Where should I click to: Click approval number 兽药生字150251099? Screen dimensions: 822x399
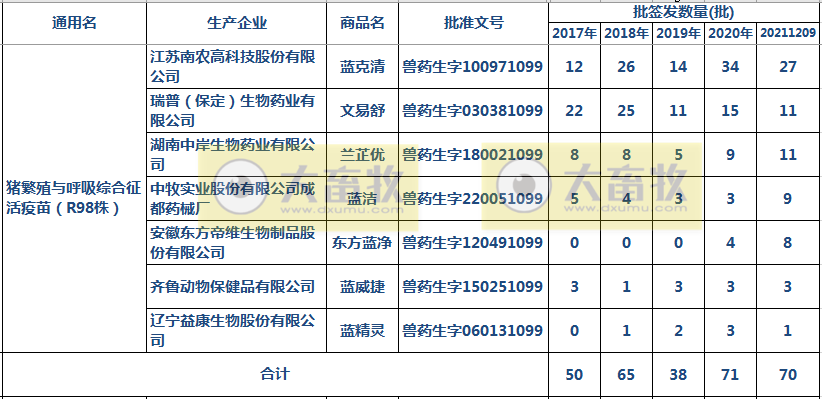tap(472, 287)
